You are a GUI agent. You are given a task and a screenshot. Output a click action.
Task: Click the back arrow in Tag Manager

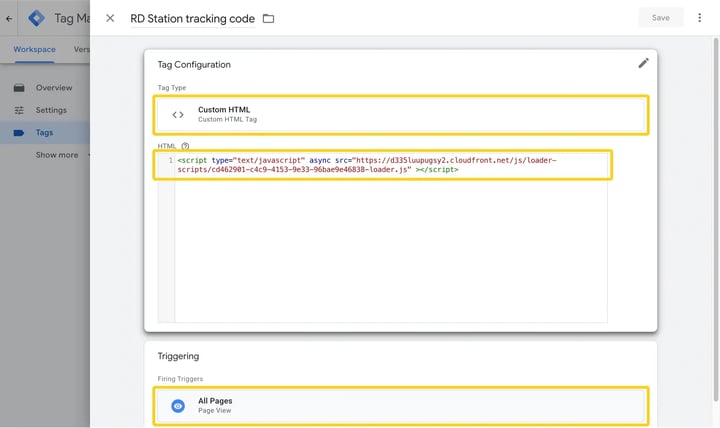tap(9, 19)
